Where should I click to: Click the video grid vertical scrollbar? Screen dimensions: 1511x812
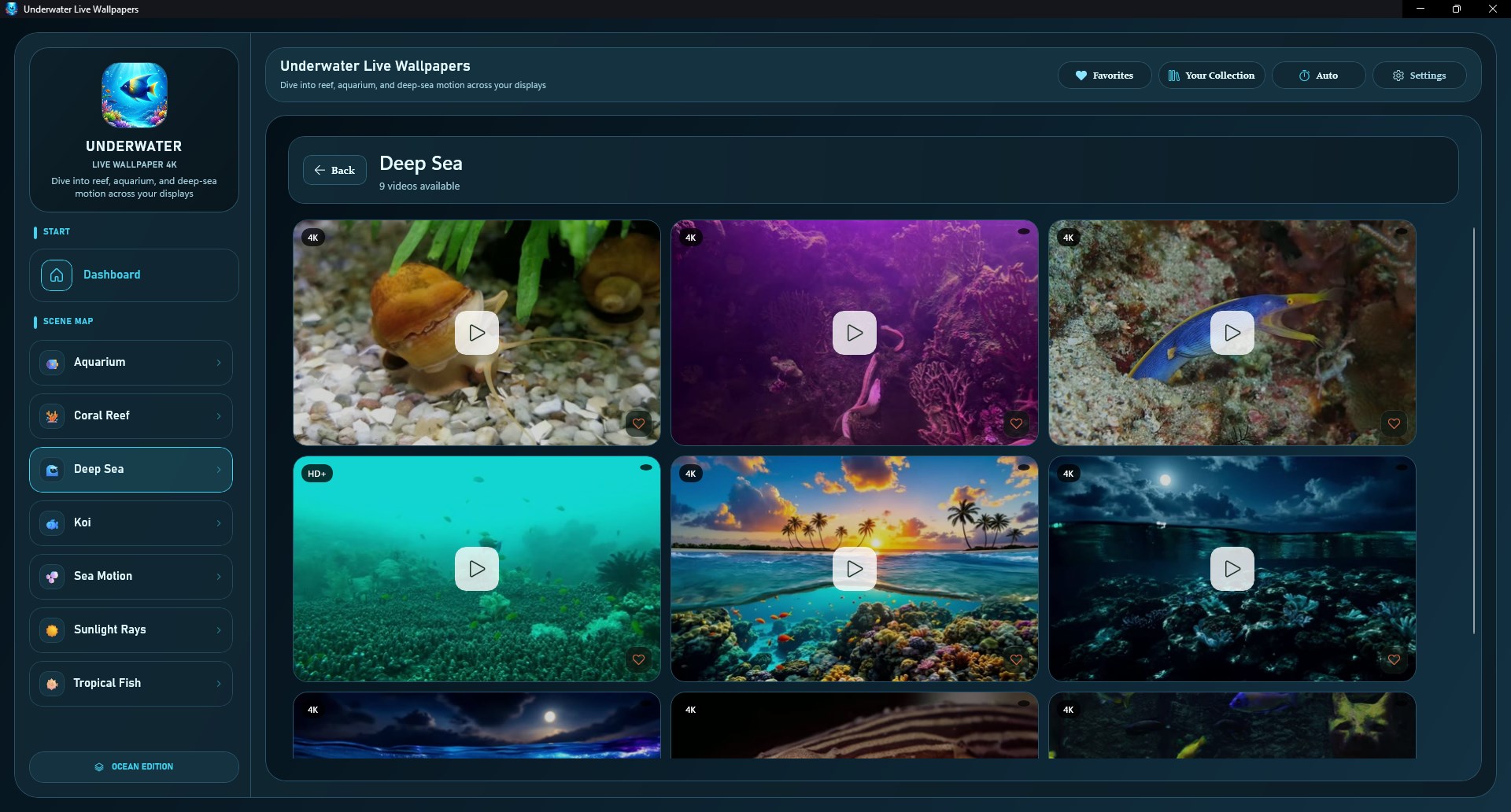point(1474,430)
